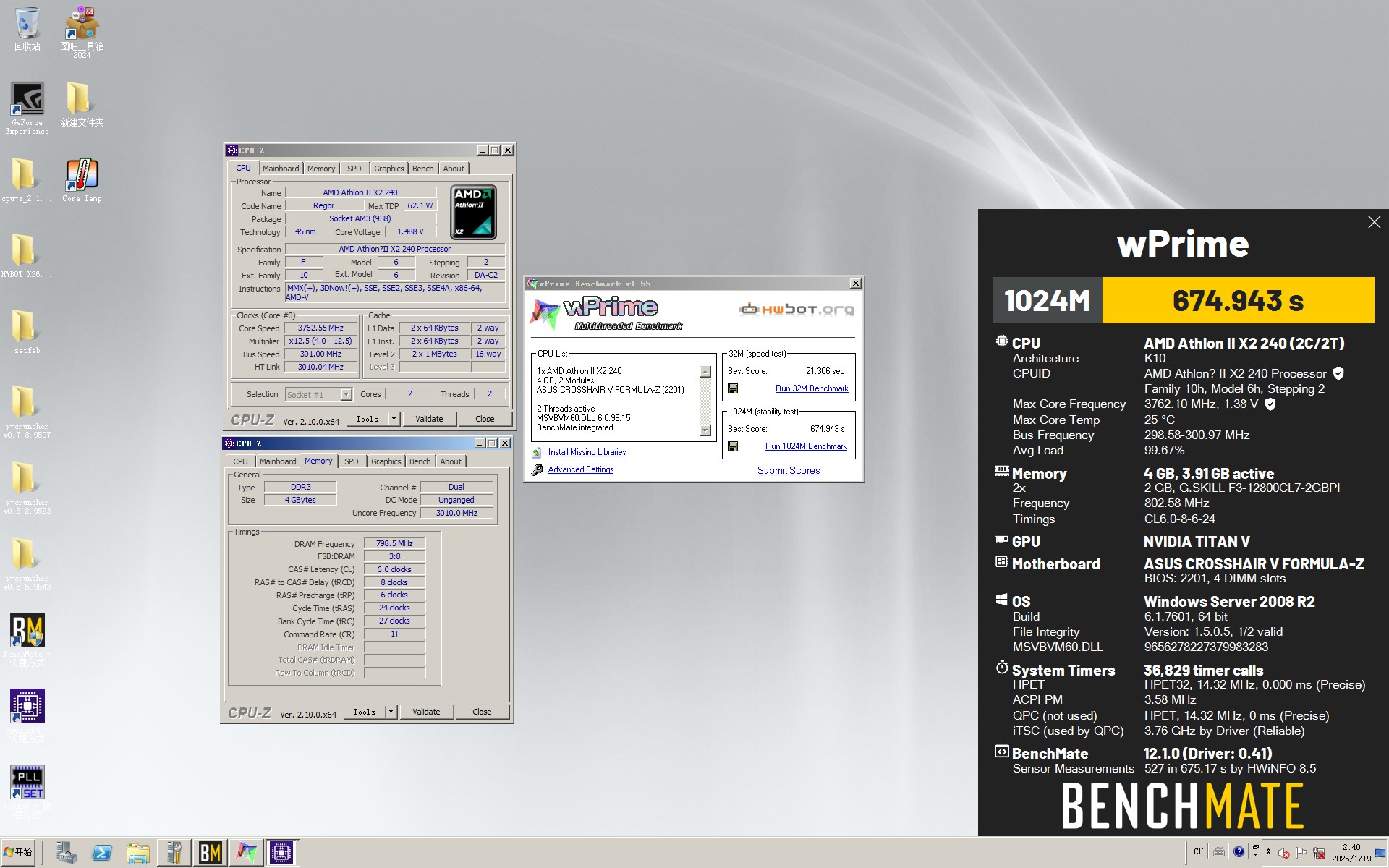Open Advanced Settings link in wPrime
The image size is (1389, 868).
580,469
